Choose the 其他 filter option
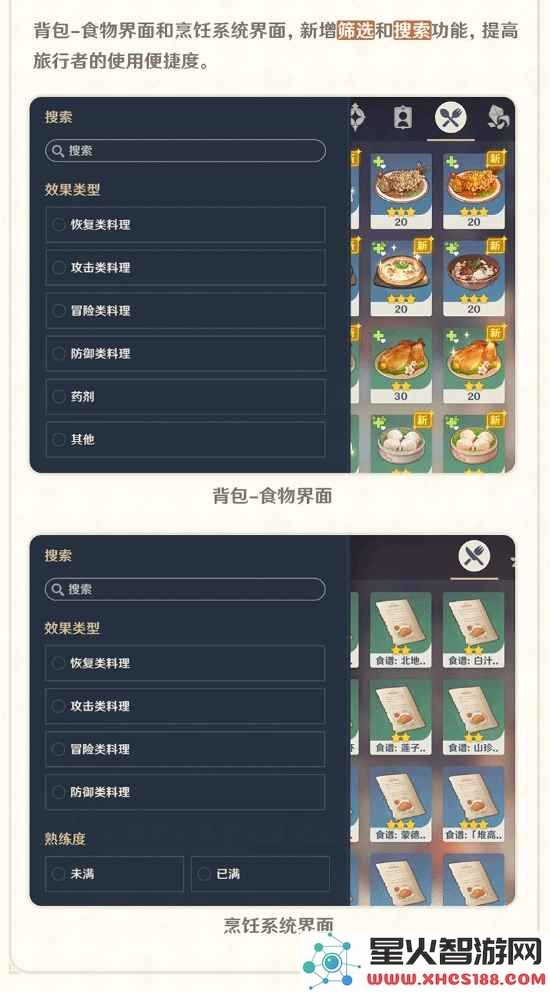The width and height of the screenshot is (550, 992). click(185, 439)
